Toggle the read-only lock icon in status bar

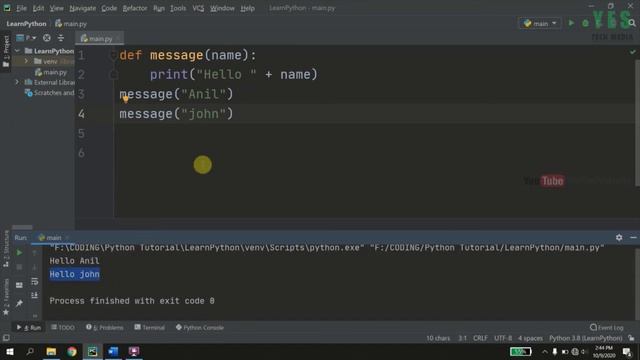(631, 338)
